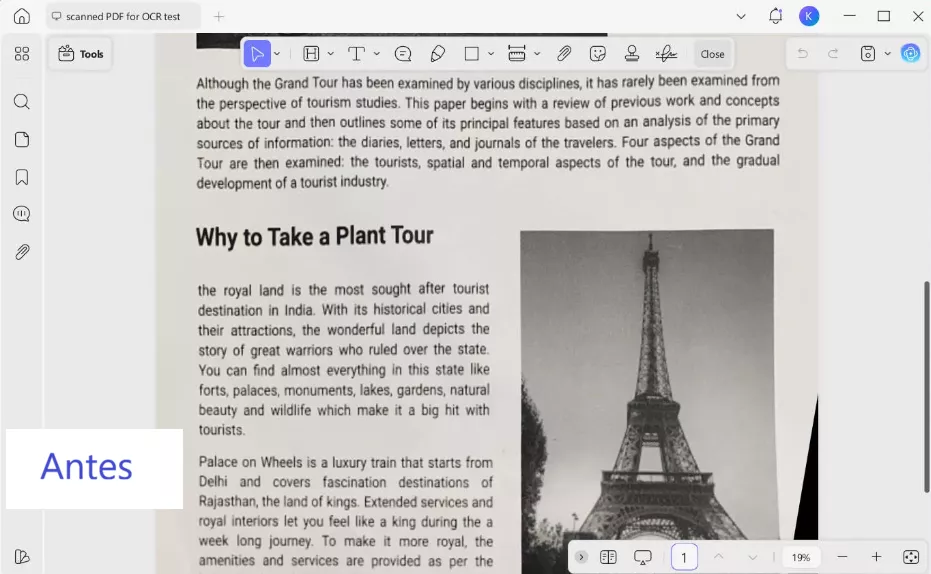Screen dimensions: 931x574
Task: Add a sticky note comment
Action: pos(403,54)
